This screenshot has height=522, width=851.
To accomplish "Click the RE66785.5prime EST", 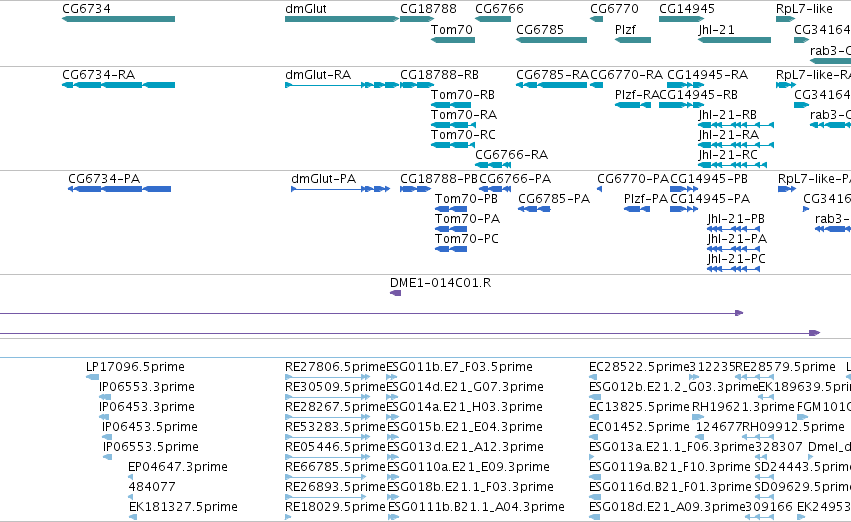I will click(327, 477).
